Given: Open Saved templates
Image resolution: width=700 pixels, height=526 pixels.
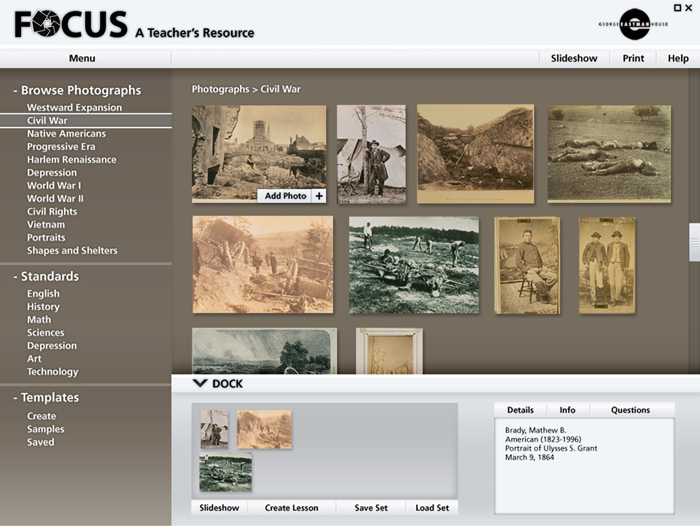Looking at the screenshot, I should pyautogui.click(x=41, y=442).
